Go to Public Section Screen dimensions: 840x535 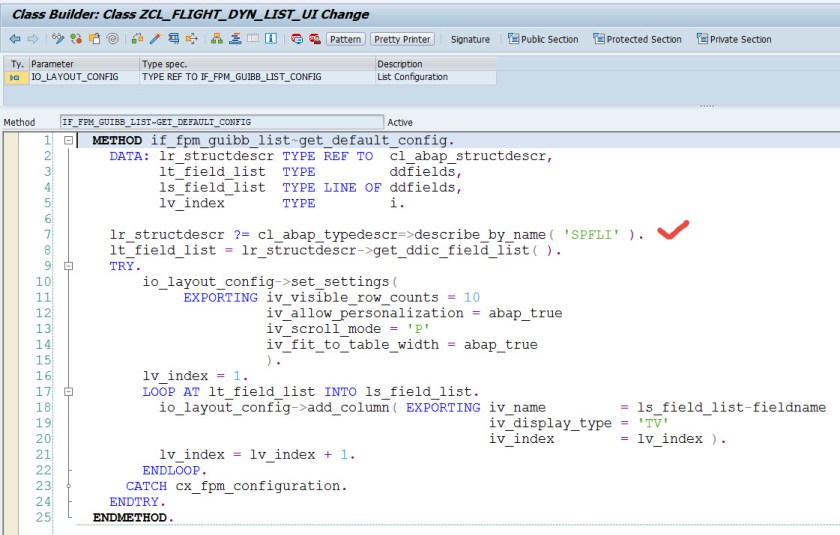point(543,39)
